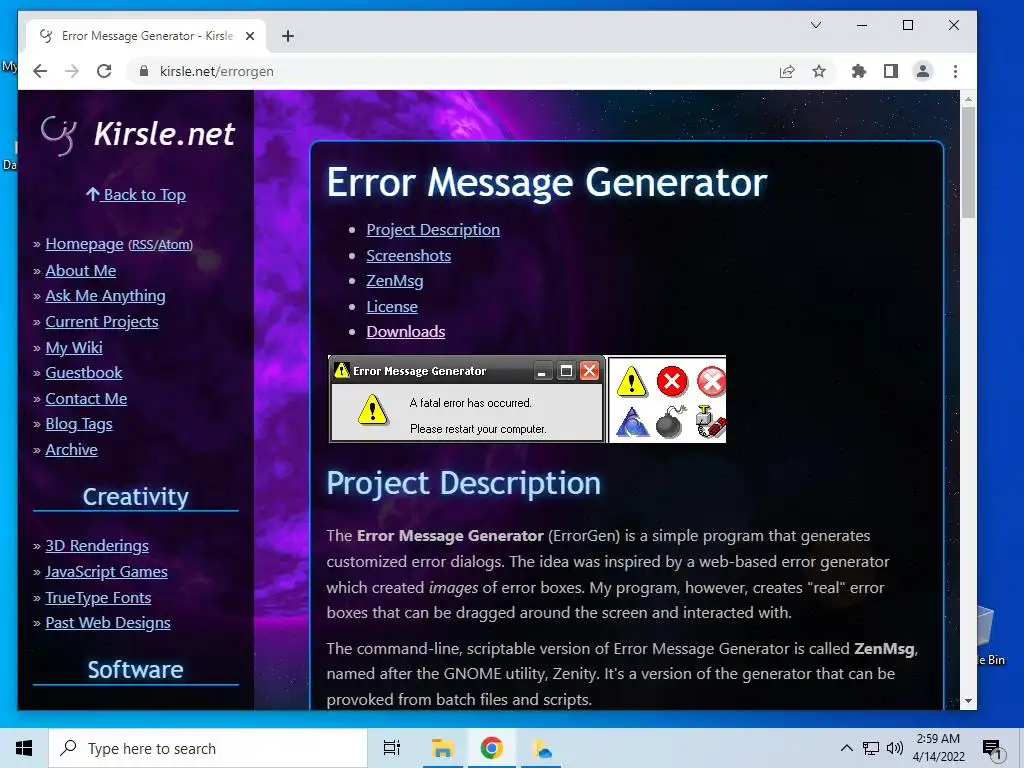This screenshot has width=1024, height=768.
Task: Click the padlock site info icon
Action: click(144, 71)
